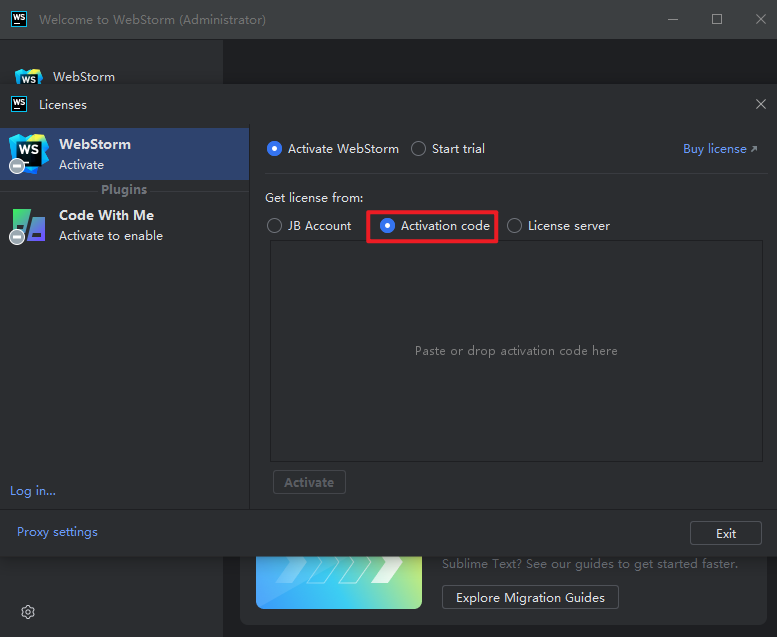Screen dimensions: 777x637
Task: Select Code With Me plugin entry
Action: 124,225
